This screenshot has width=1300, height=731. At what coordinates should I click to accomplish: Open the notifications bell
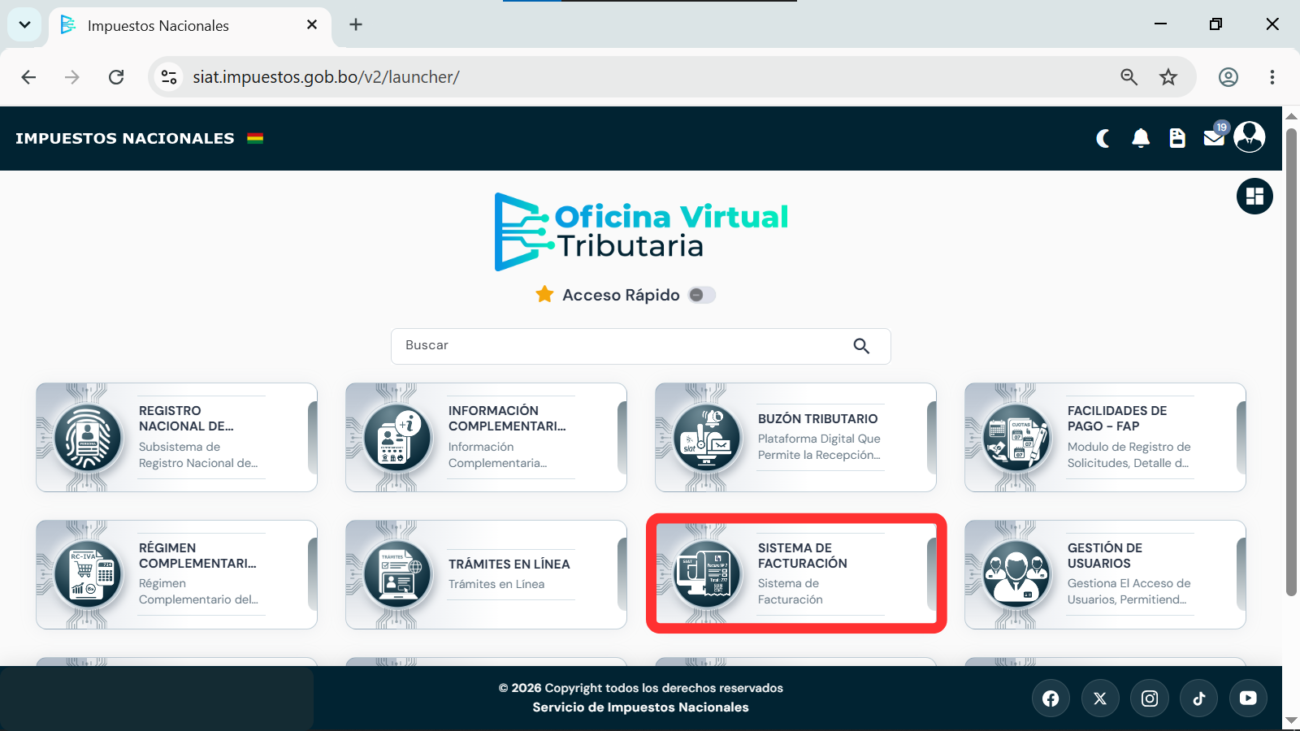(x=1140, y=138)
